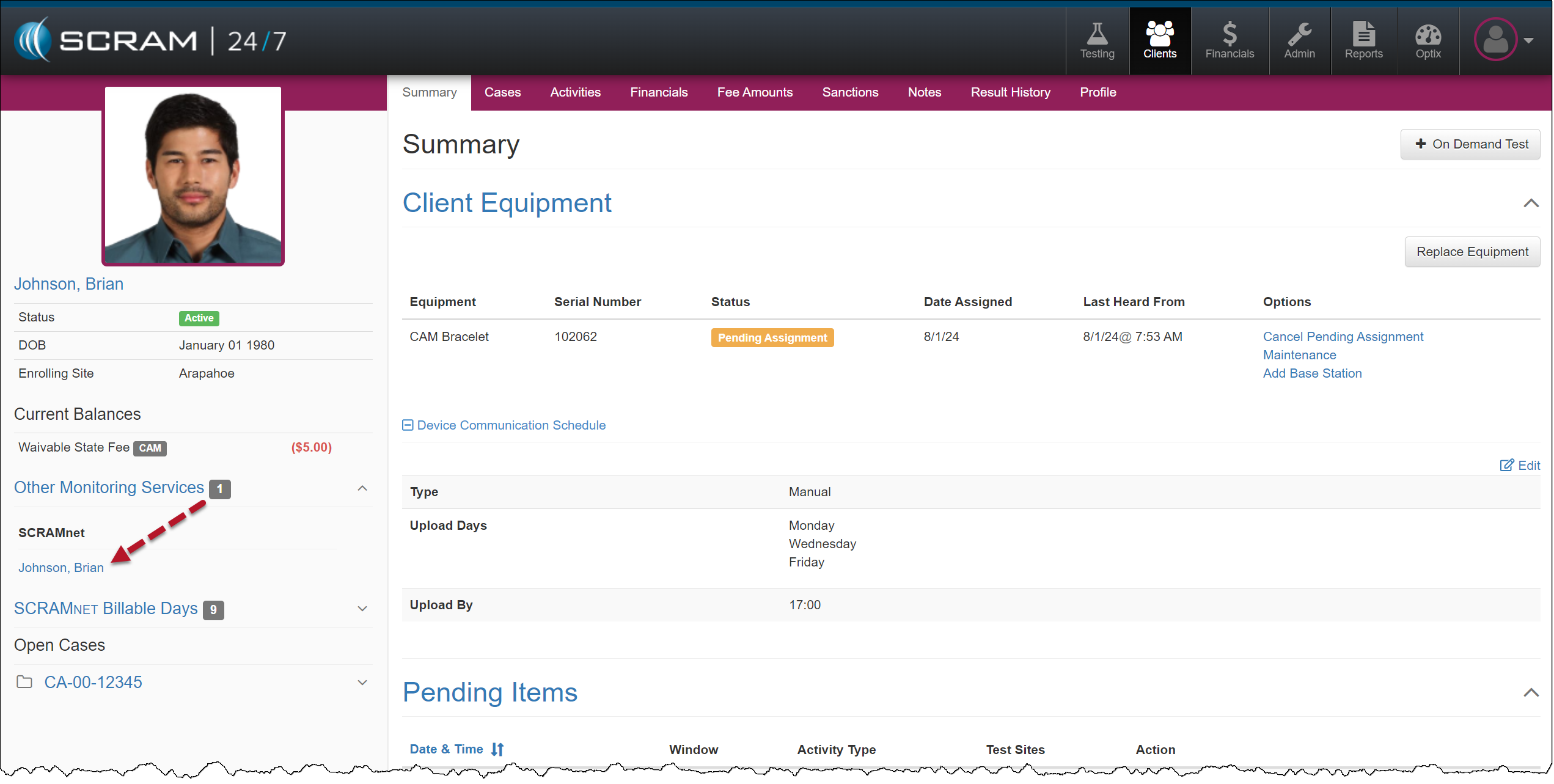Click the user avatar profile icon

click(1495, 40)
